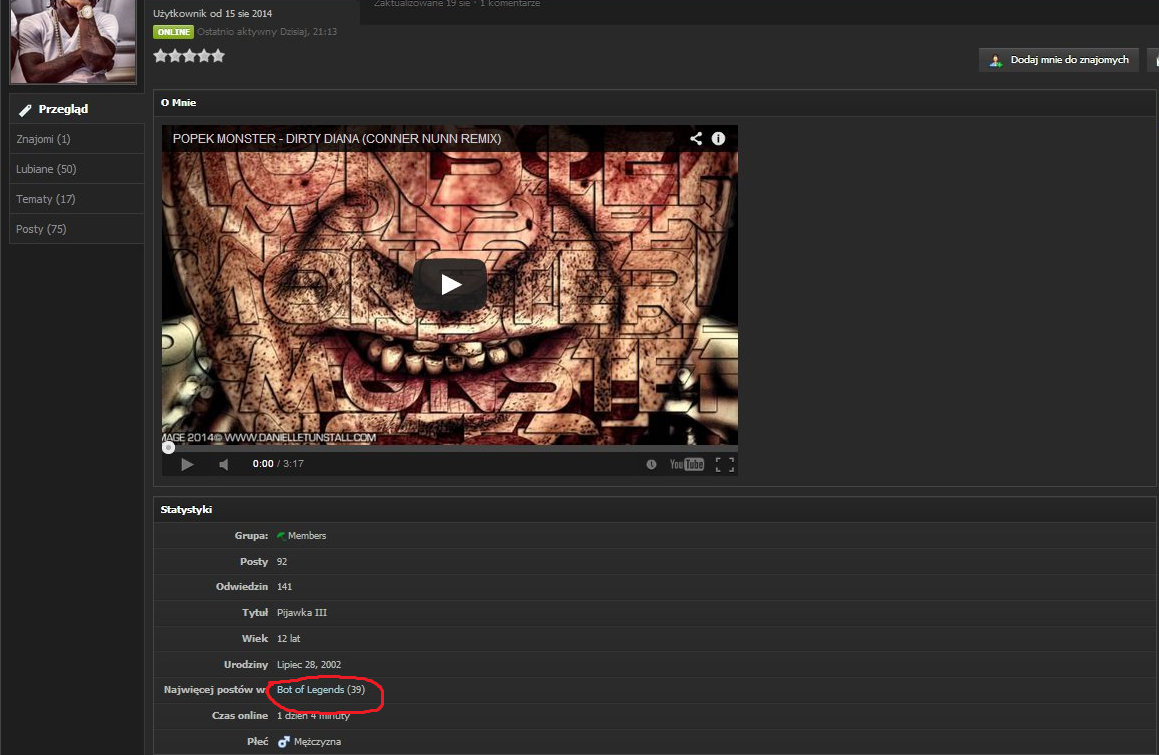Click Dodaj mnie do znajomych button
The image size is (1159, 755).
[x=1058, y=60]
